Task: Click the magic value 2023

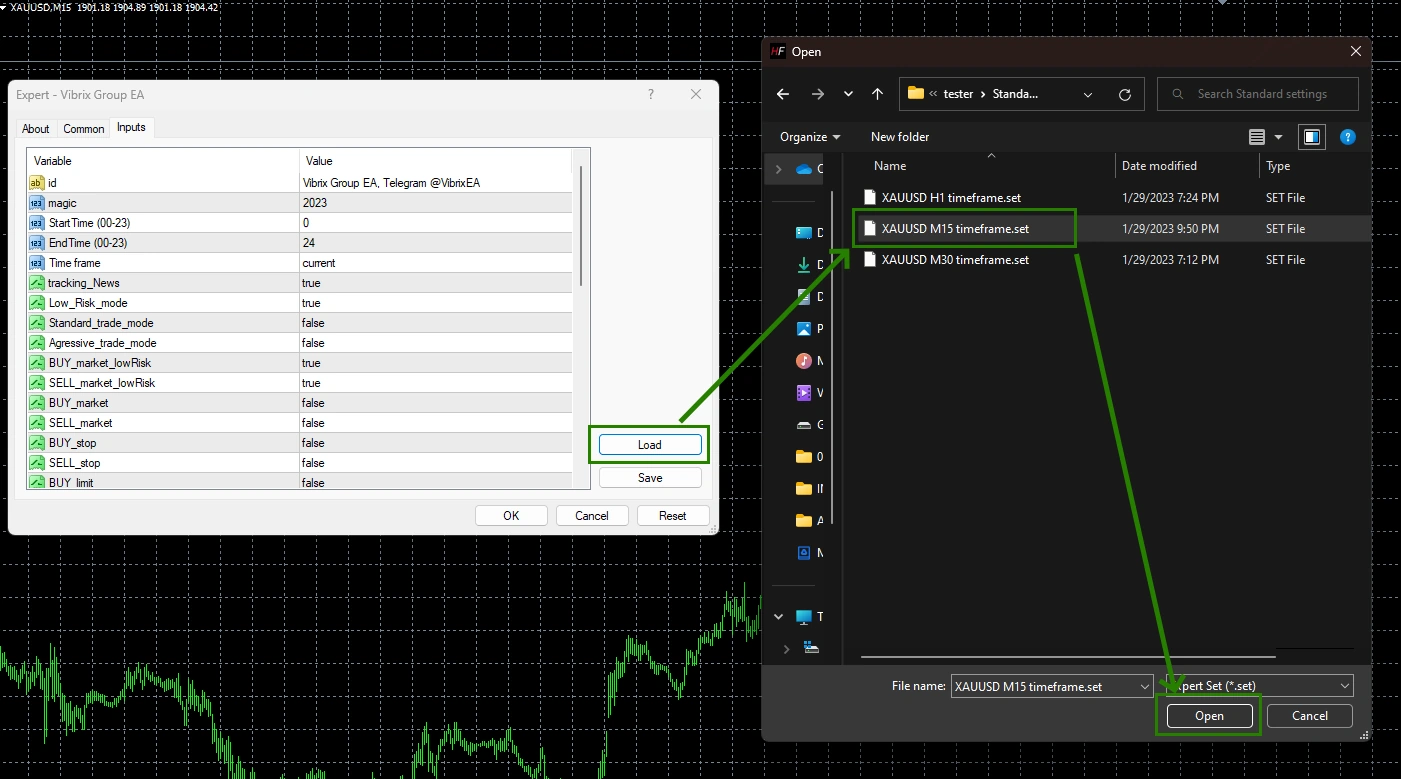Action: point(315,203)
